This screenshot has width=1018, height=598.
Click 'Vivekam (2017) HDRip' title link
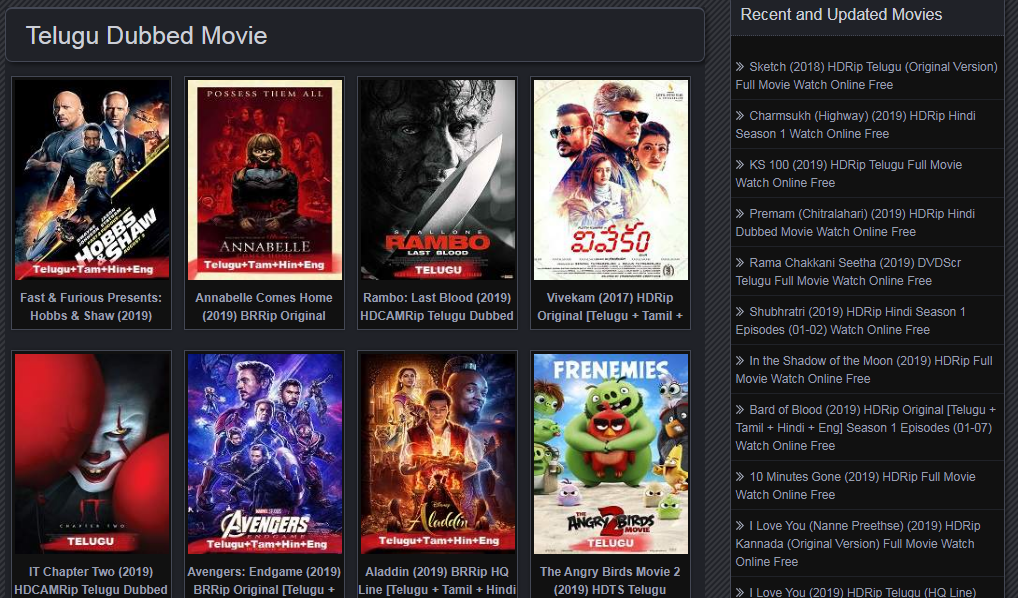click(x=610, y=306)
